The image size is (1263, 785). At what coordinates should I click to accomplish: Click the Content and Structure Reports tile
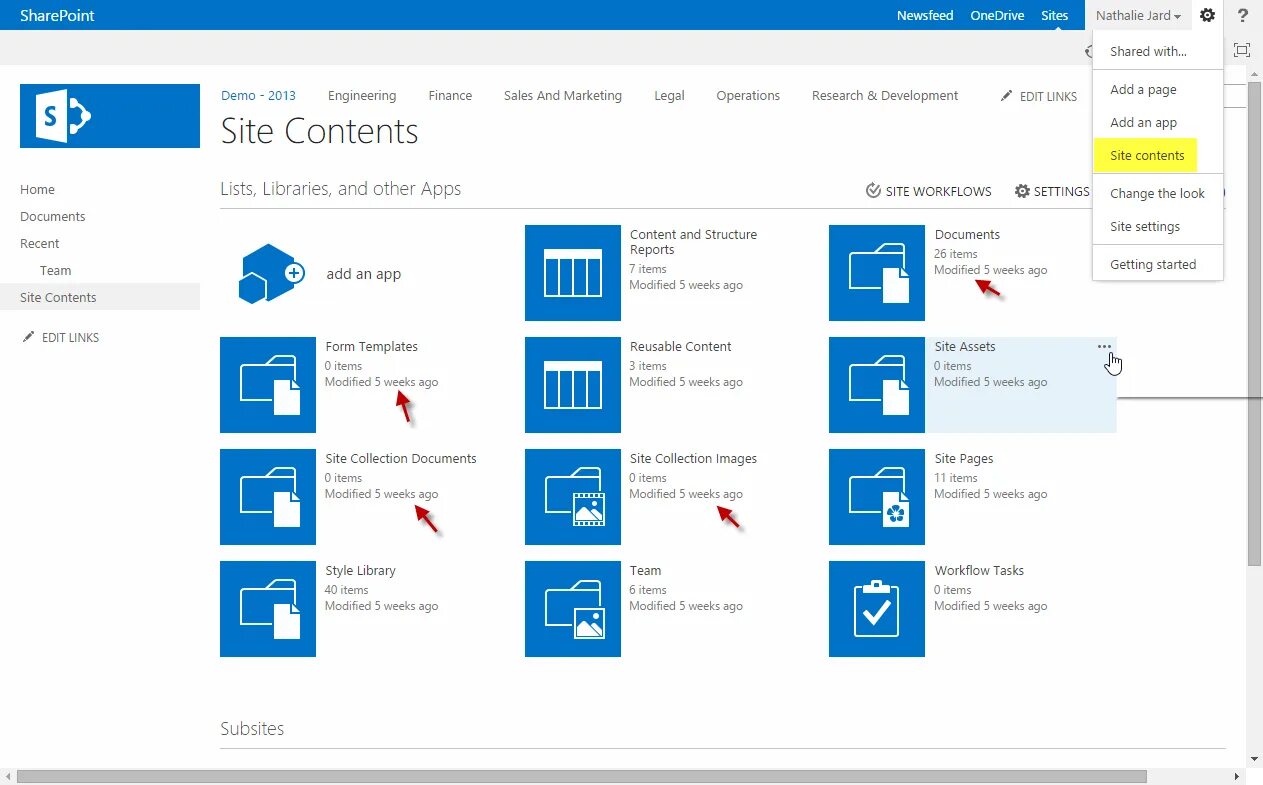(572, 273)
